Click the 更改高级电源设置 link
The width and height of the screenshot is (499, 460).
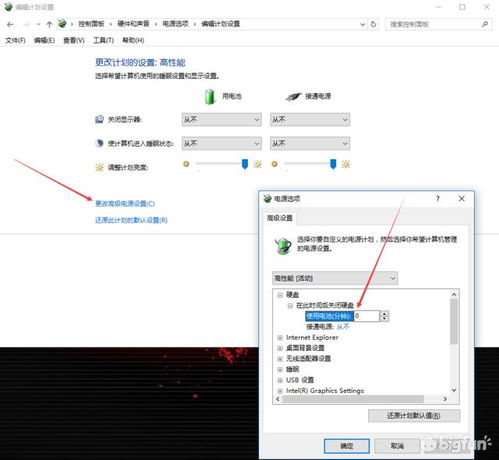click(125, 203)
